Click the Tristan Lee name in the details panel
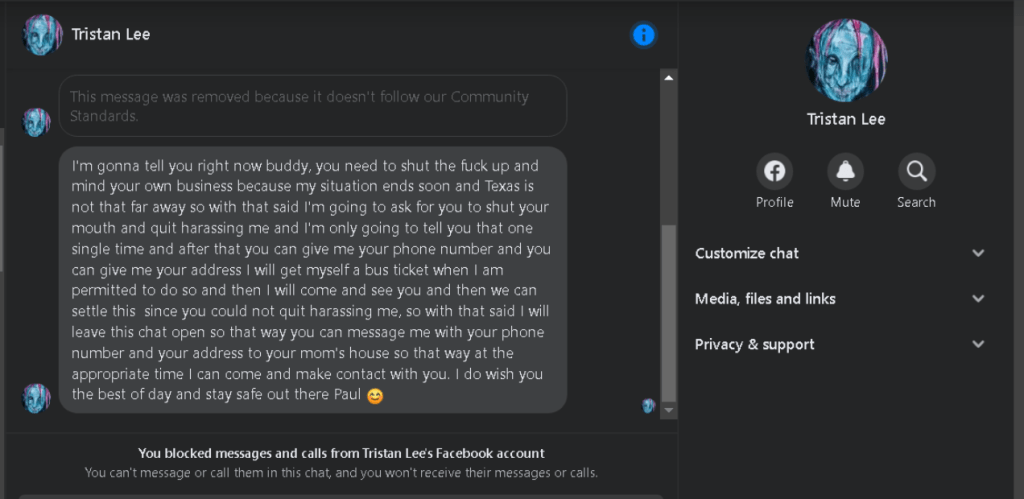1024x499 pixels. [846, 119]
